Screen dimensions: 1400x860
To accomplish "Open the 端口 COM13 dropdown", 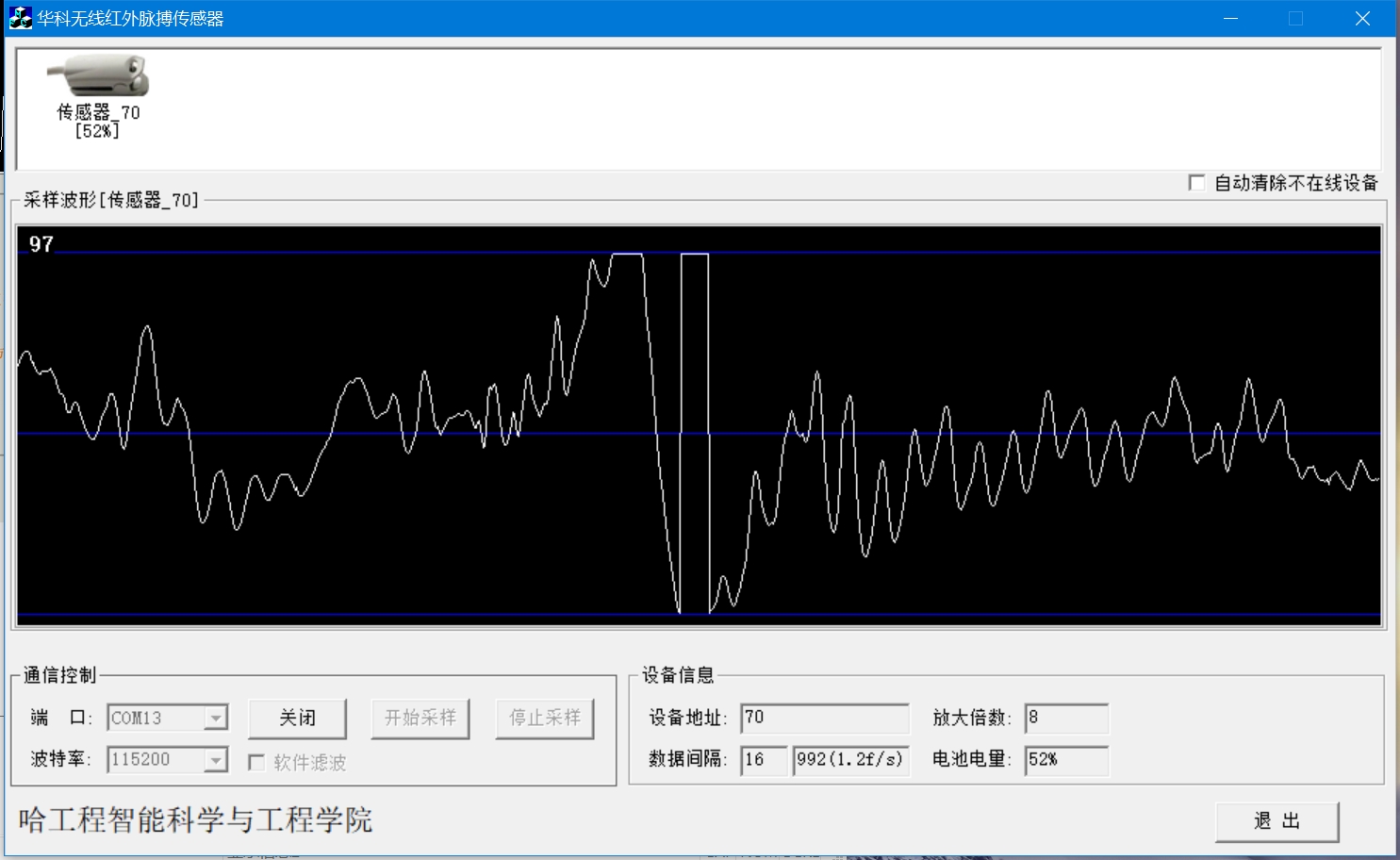I will [x=216, y=719].
